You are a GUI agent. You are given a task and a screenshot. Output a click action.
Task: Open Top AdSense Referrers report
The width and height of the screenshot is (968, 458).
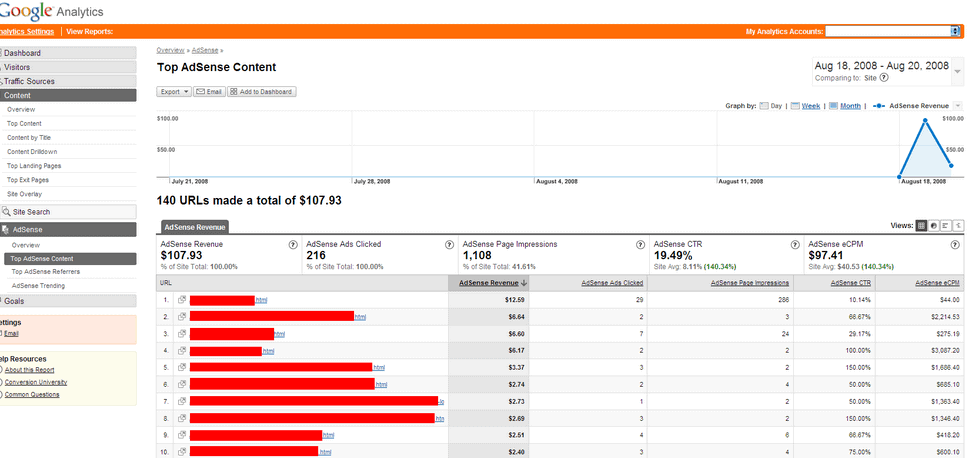tap(46, 272)
